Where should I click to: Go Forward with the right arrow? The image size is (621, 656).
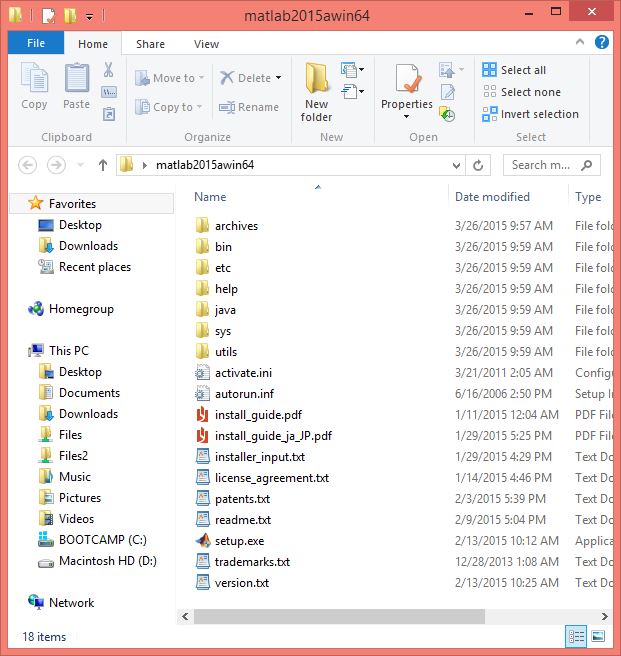[56, 165]
